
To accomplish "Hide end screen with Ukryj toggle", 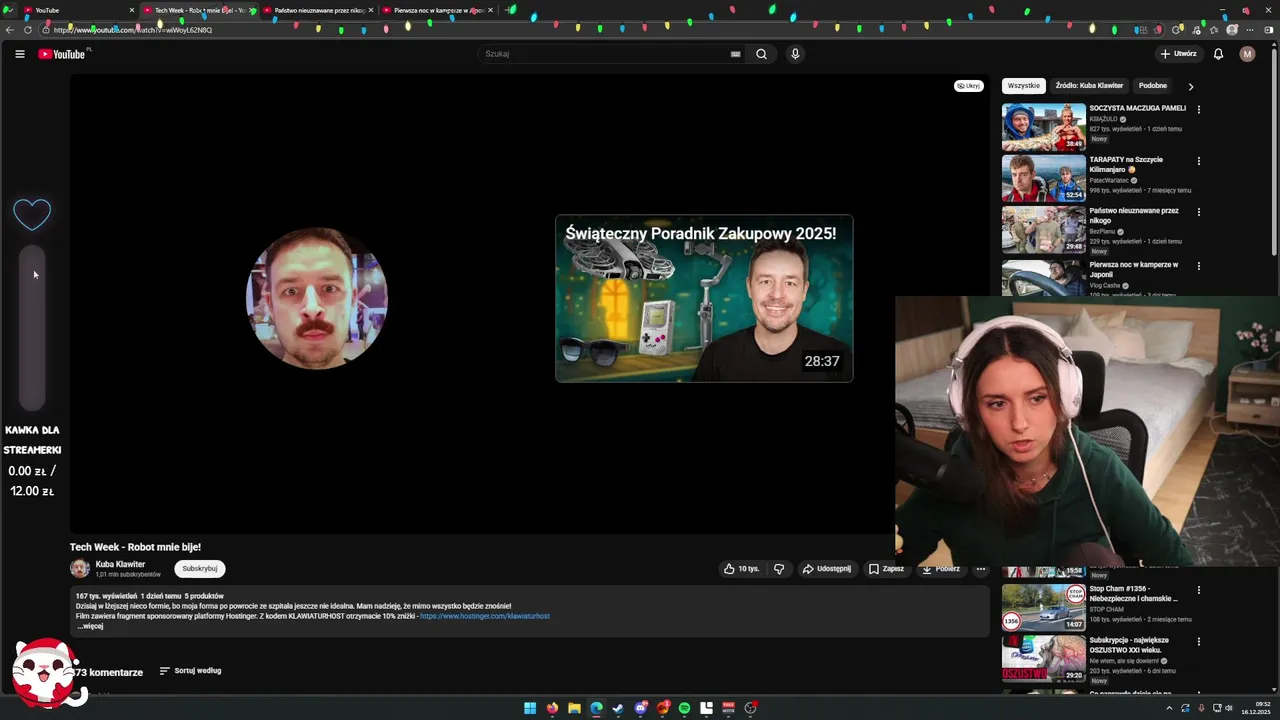I will coord(968,86).
